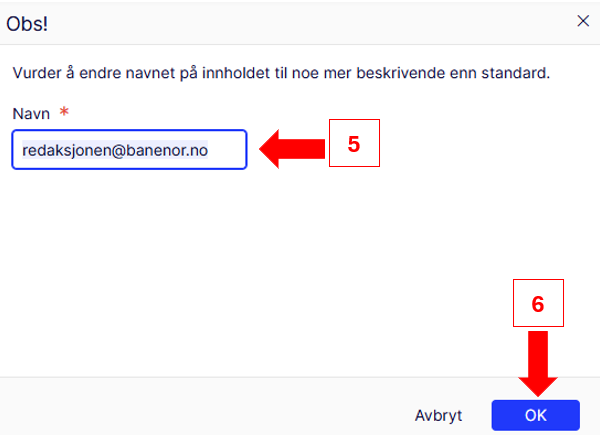Click "redaksjonen" inside the name field

tap(60, 150)
